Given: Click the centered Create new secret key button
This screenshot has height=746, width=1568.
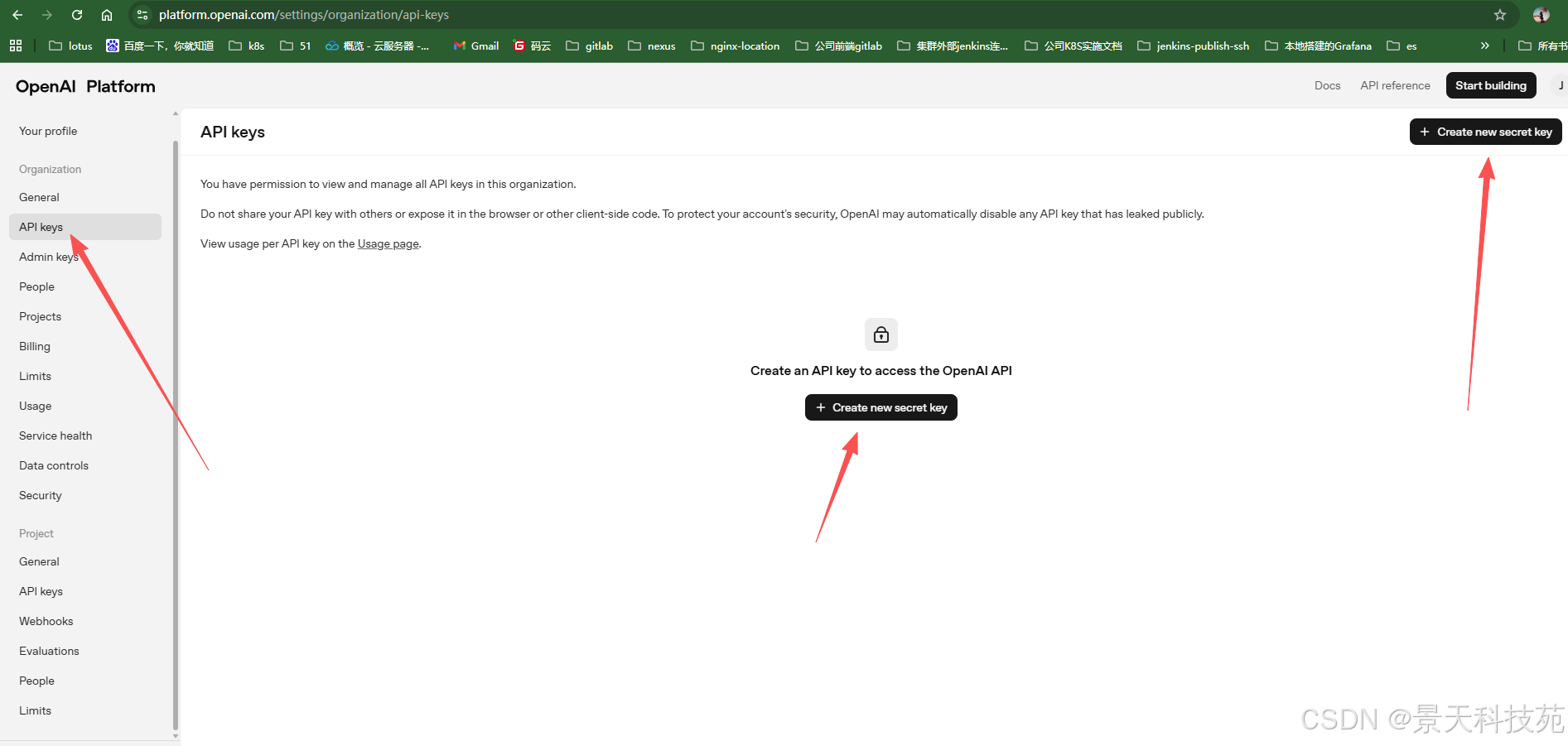Looking at the screenshot, I should (881, 407).
